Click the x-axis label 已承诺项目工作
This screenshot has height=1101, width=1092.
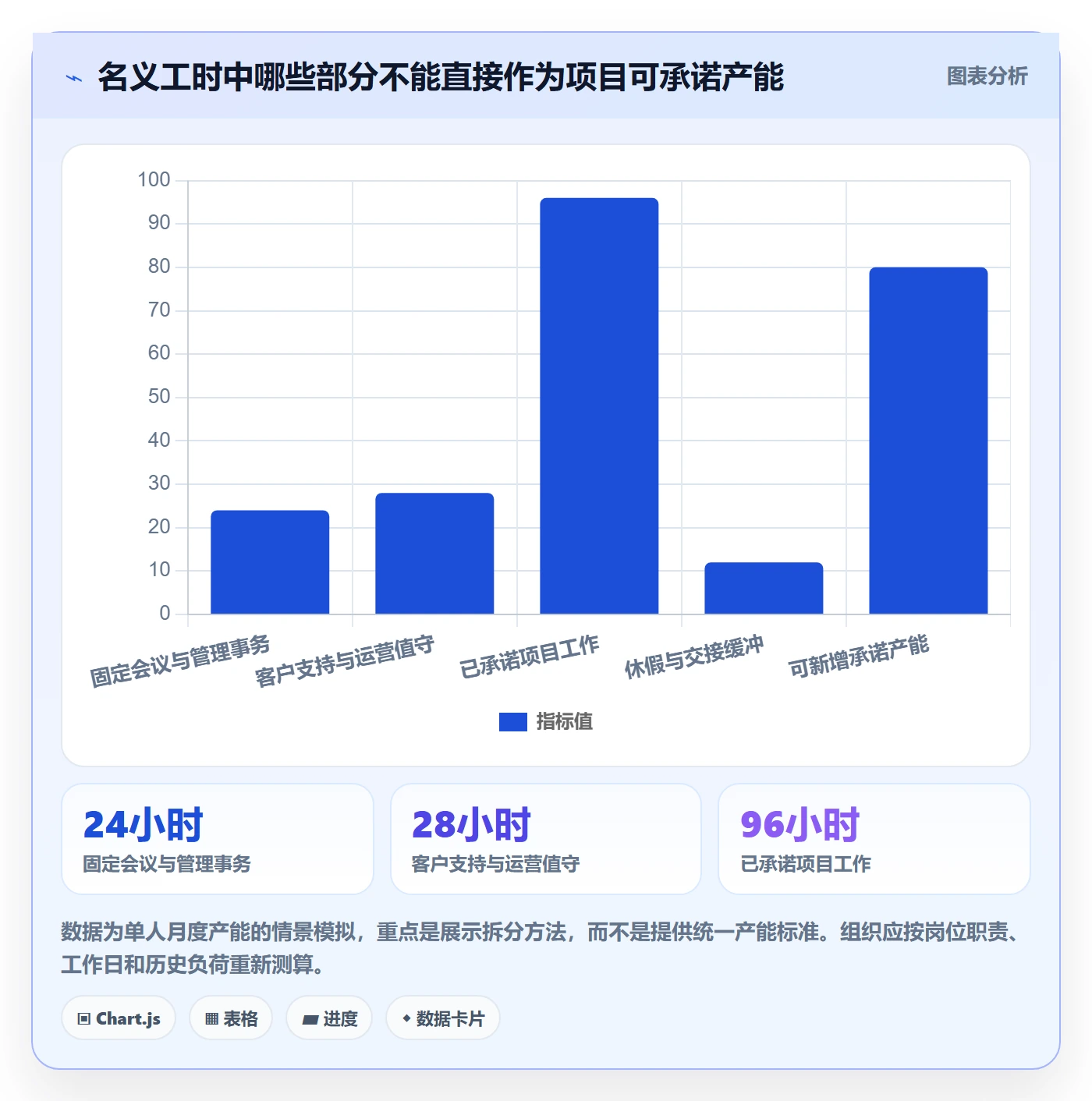(x=530, y=657)
